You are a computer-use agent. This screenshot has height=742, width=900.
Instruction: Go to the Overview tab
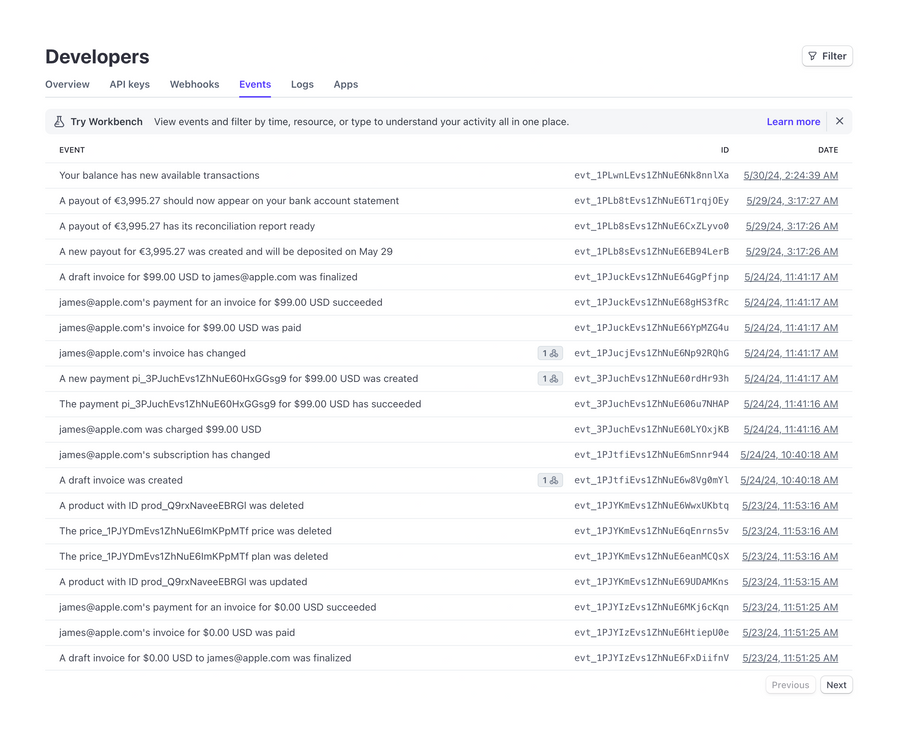coord(67,85)
